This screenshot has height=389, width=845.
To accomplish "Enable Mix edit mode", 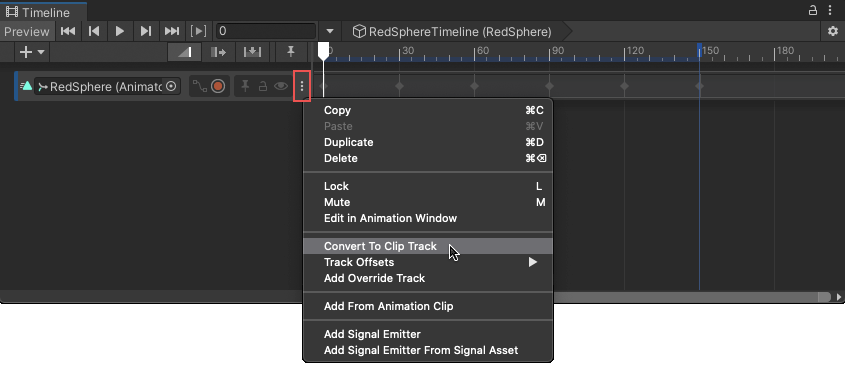I will coord(184,52).
